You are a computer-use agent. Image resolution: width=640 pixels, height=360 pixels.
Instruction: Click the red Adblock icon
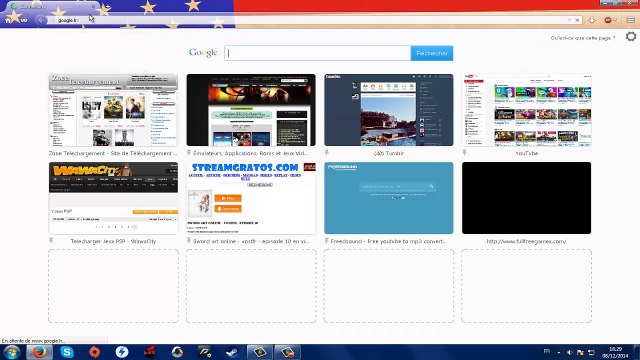(608, 20)
